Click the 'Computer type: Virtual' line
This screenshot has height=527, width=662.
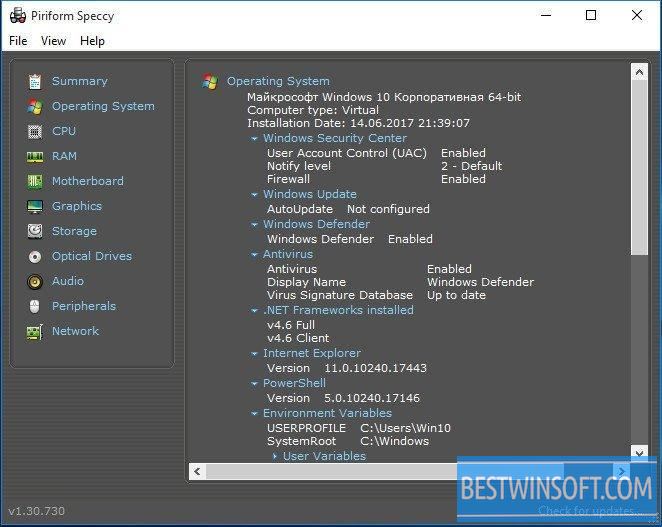pos(313,110)
